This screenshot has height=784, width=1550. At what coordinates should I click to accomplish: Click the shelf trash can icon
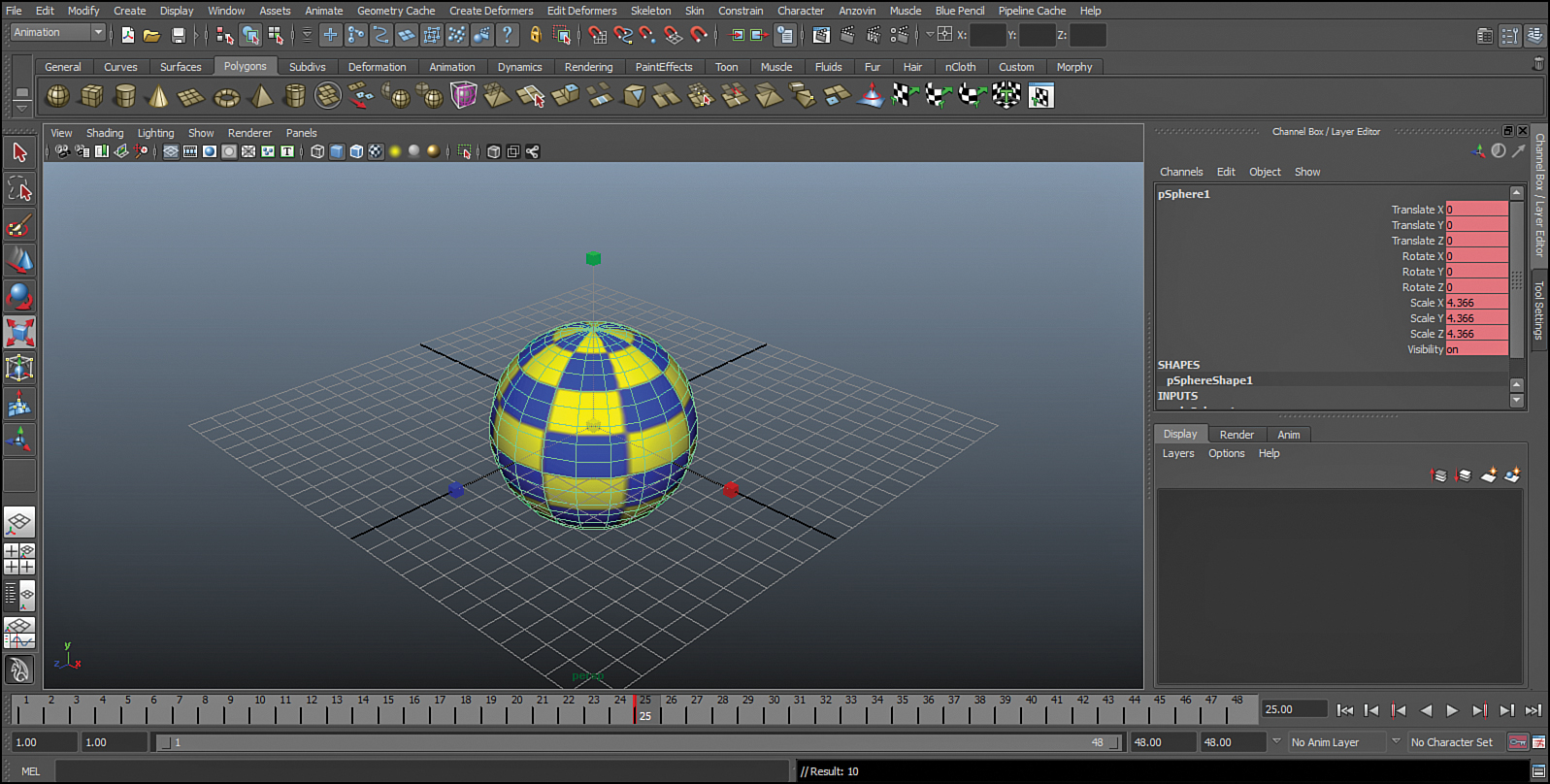pyautogui.click(x=1537, y=64)
